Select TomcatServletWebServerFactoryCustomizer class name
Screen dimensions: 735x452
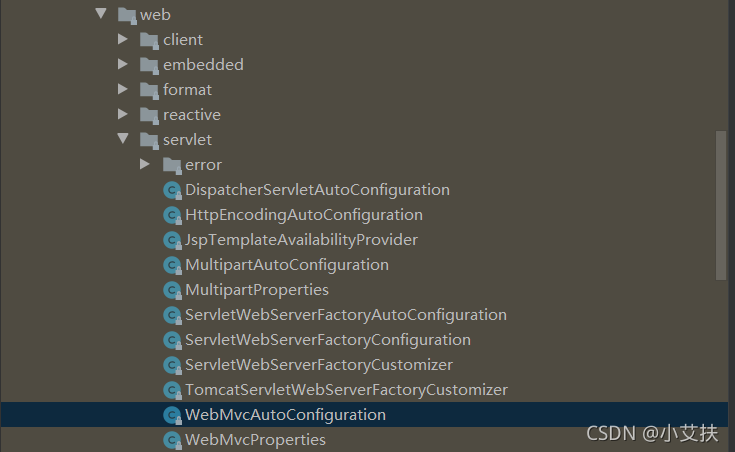346,390
